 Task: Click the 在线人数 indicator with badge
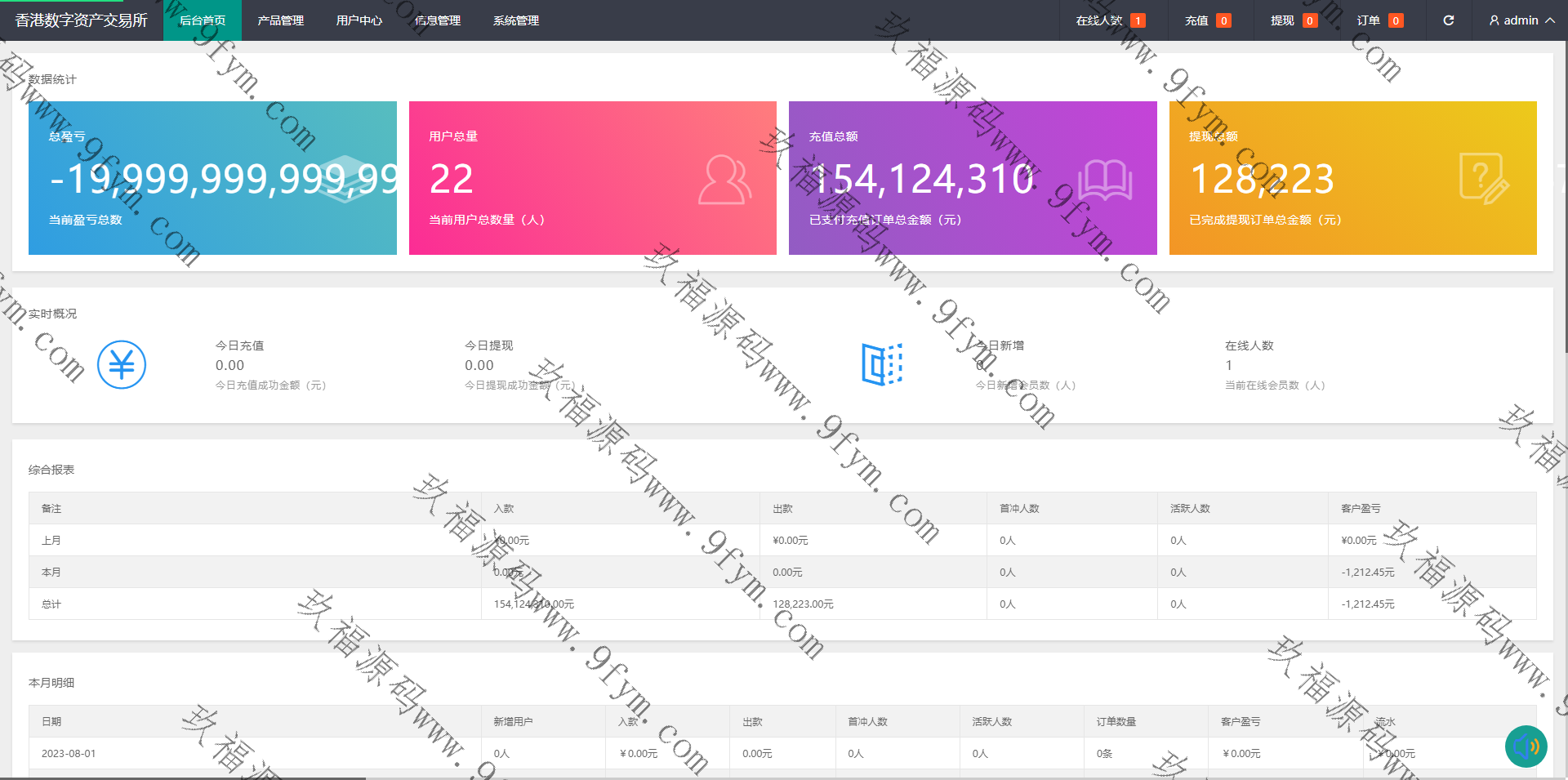tap(1109, 20)
